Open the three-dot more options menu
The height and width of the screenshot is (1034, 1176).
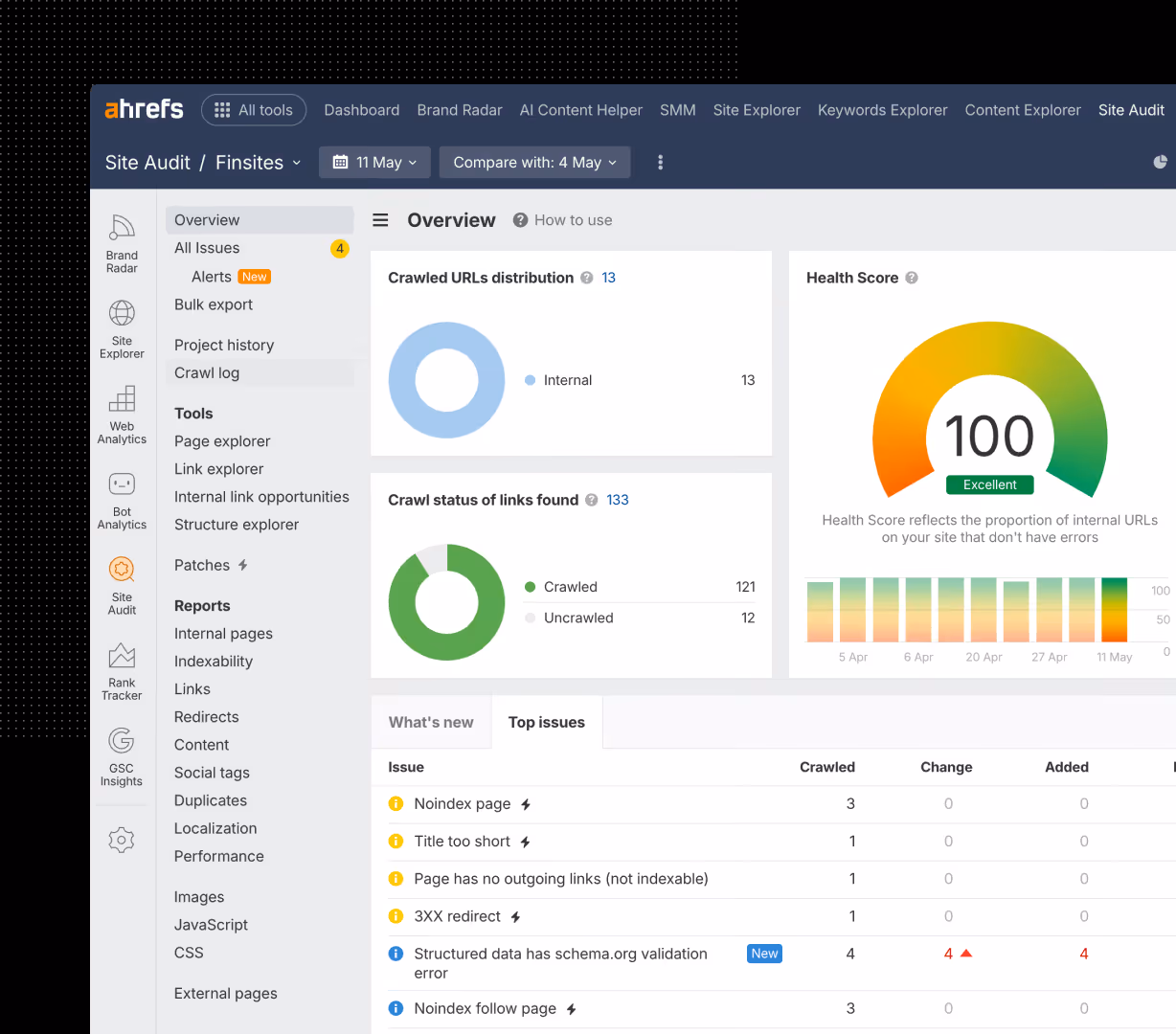660,163
